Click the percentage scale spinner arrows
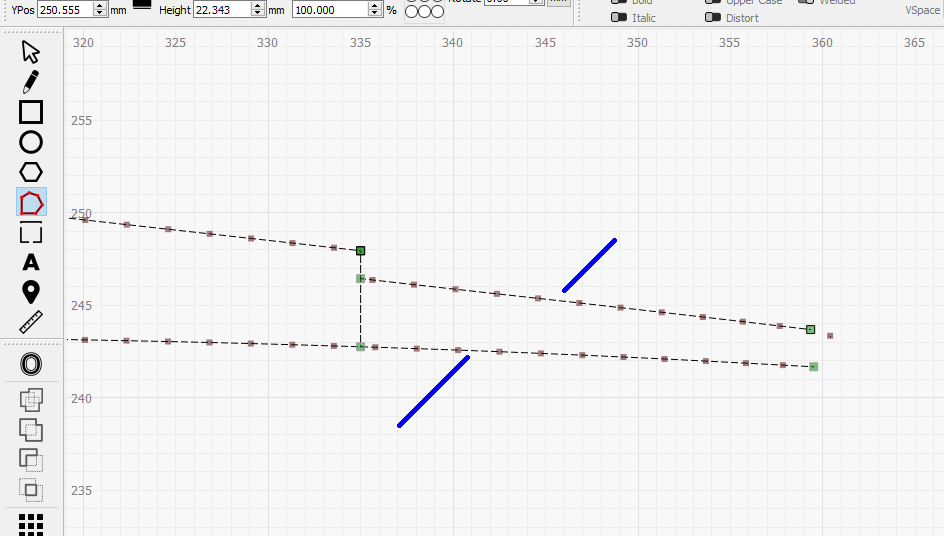 (375, 9)
